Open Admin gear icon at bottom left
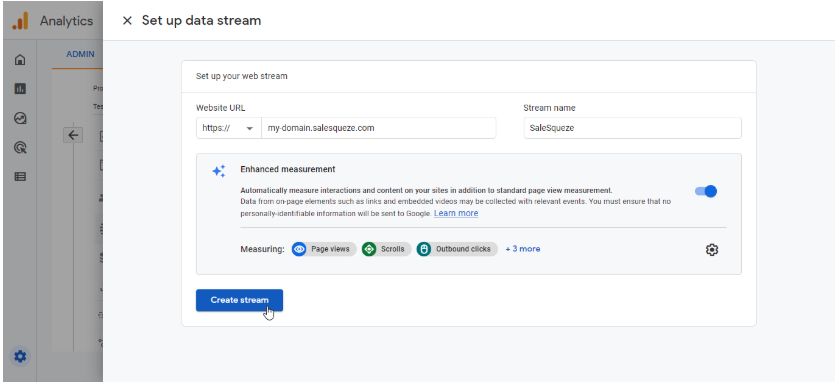Viewport: 839px width, 384px height. click(20, 356)
